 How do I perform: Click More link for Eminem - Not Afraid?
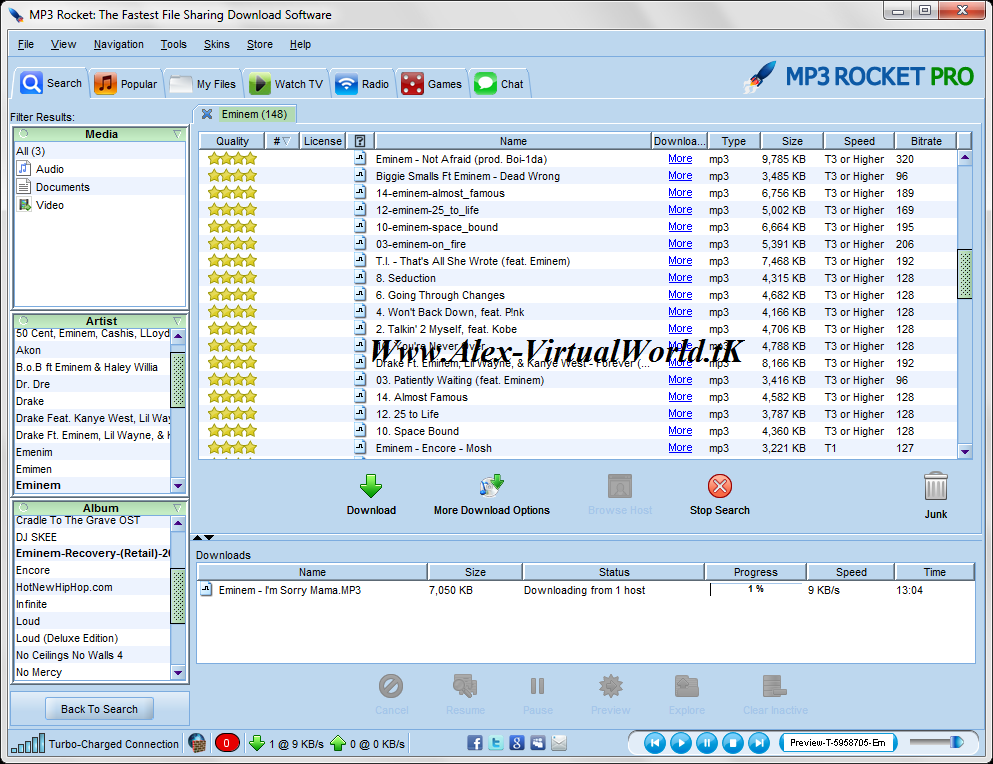pyautogui.click(x=680, y=158)
